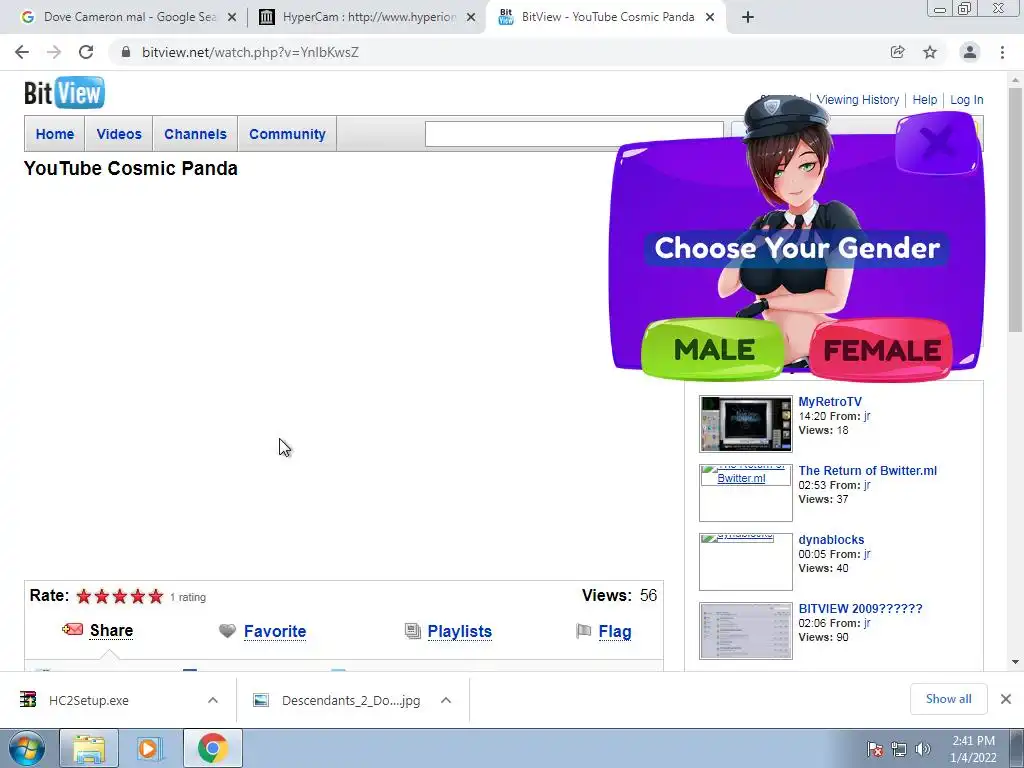Viewport: 1024px width, 768px height.
Task: Click the BitView search input field
Action: (574, 135)
